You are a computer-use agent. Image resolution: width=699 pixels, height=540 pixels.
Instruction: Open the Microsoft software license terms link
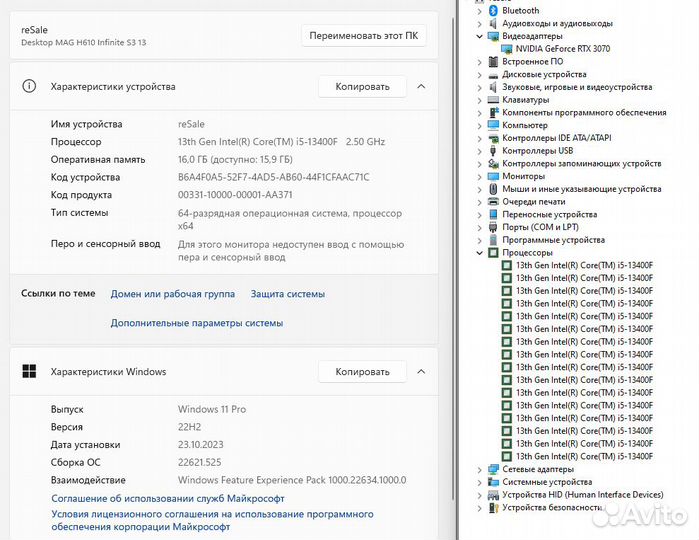point(212,520)
